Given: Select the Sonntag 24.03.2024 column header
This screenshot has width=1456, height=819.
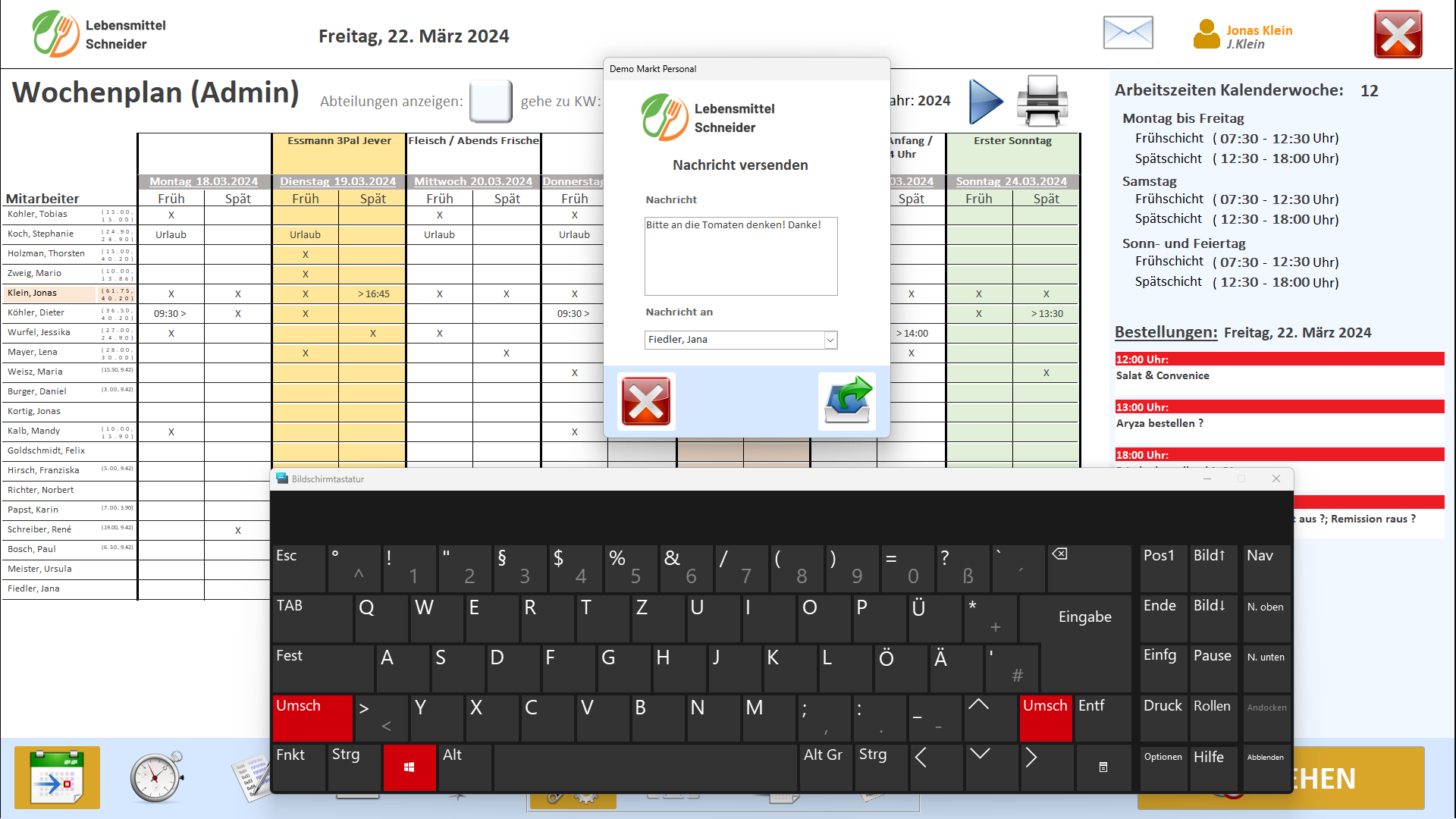Looking at the screenshot, I should coord(1011,181).
